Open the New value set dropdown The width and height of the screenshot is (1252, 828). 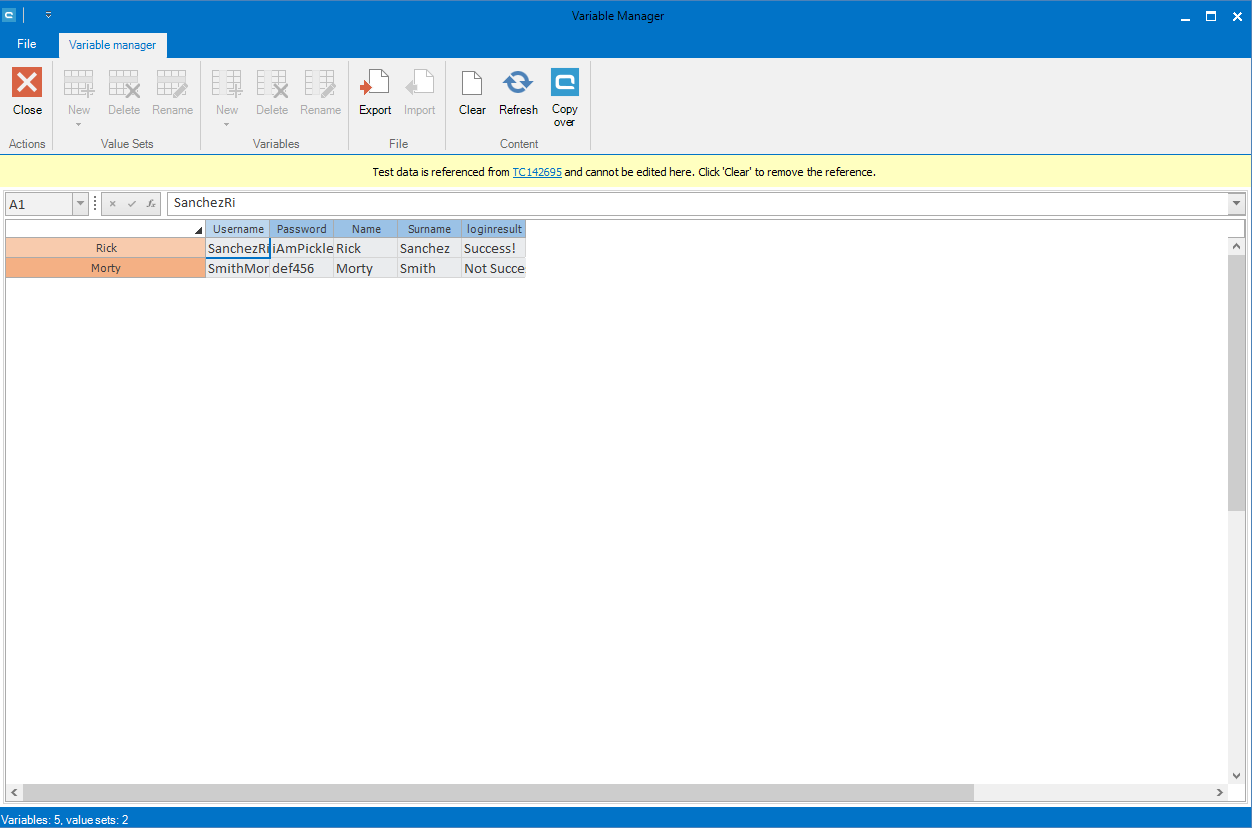click(x=79, y=124)
